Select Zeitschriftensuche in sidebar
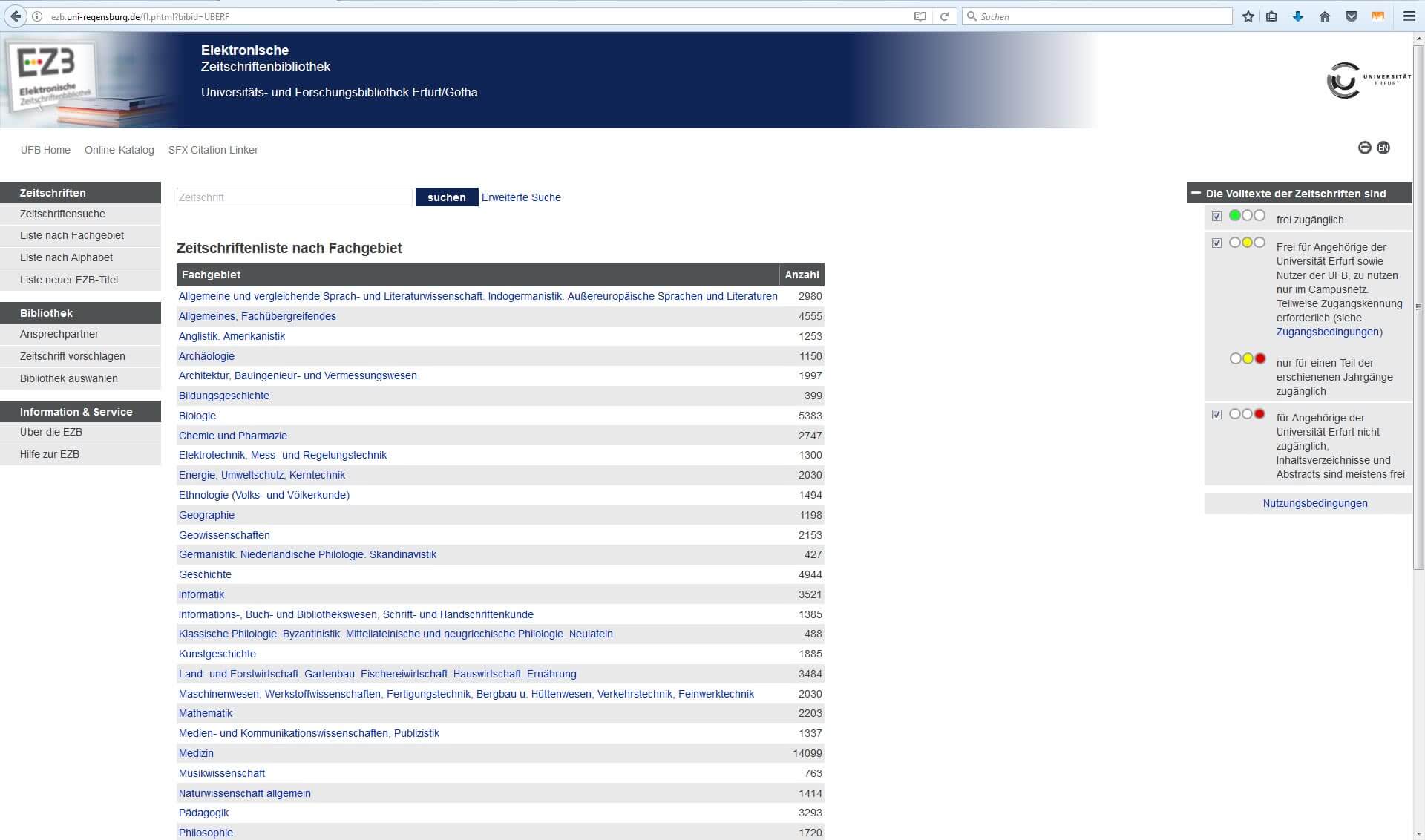 (80, 214)
